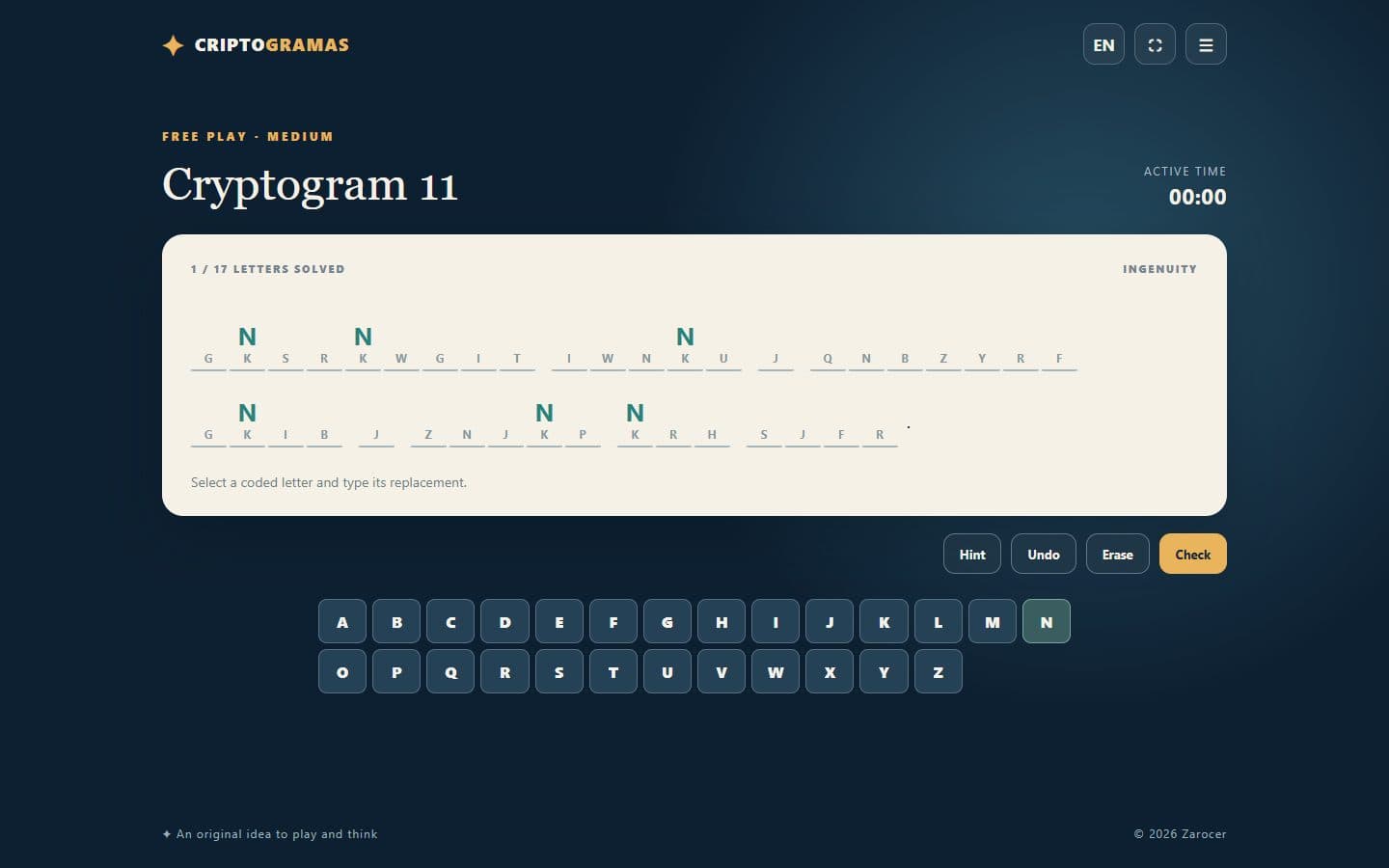This screenshot has height=868, width=1389.
Task: Undo the last move
Action: click(x=1044, y=554)
